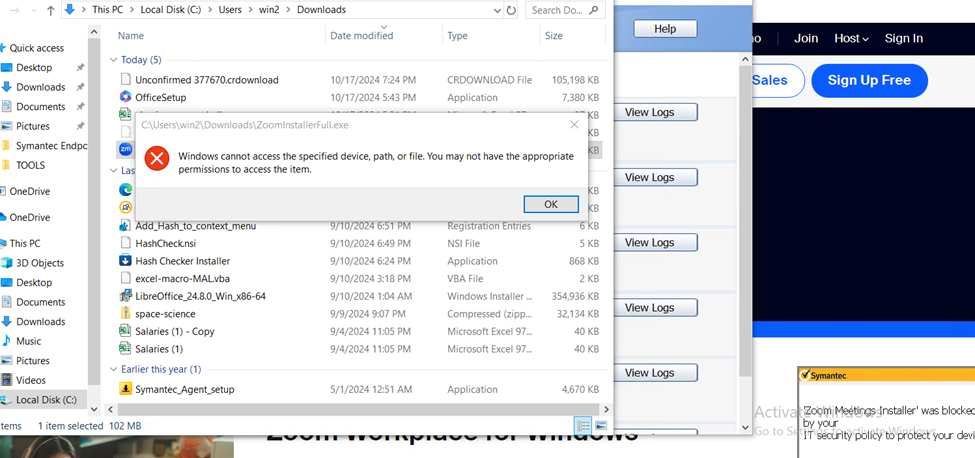Click '1 item selected' in status bar

(x=70, y=426)
